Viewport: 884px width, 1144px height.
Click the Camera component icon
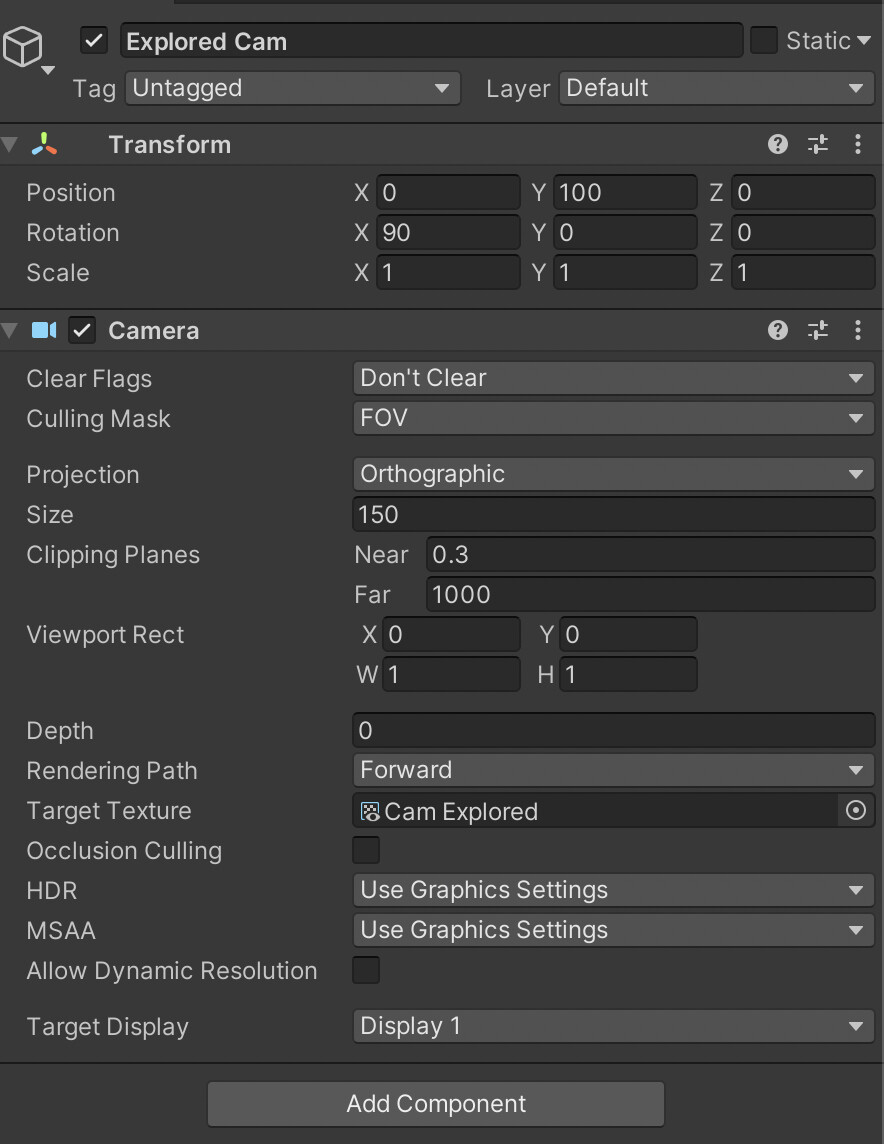coord(42,330)
